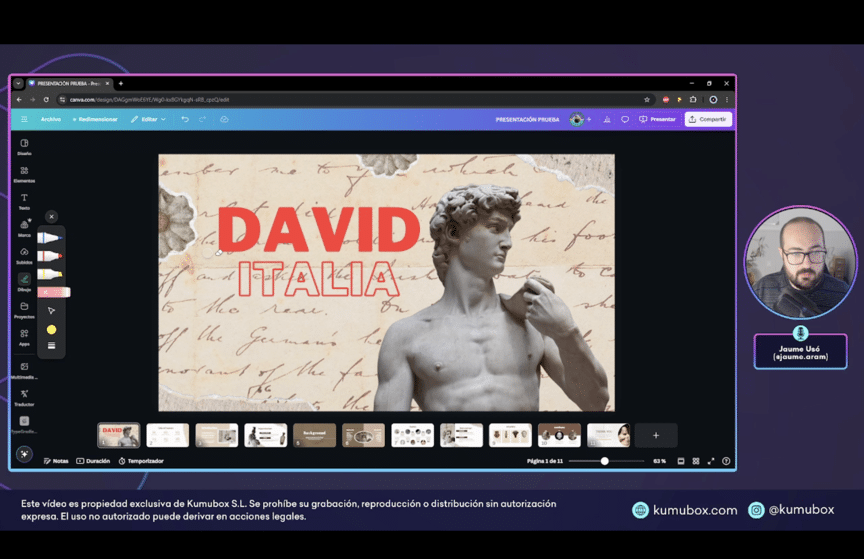Select the highlighter marker drawing tool
Image resolution: width=864 pixels, height=559 pixels.
[x=50, y=274]
